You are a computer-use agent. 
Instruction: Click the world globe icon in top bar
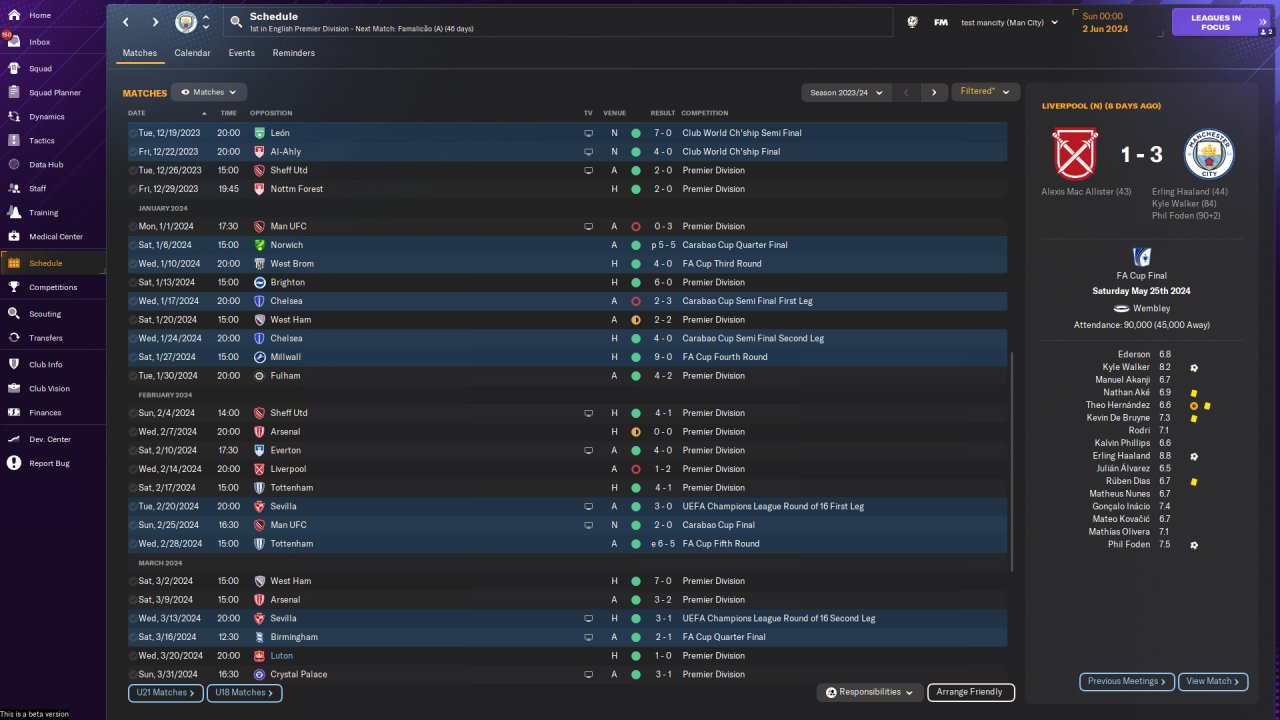coord(912,22)
